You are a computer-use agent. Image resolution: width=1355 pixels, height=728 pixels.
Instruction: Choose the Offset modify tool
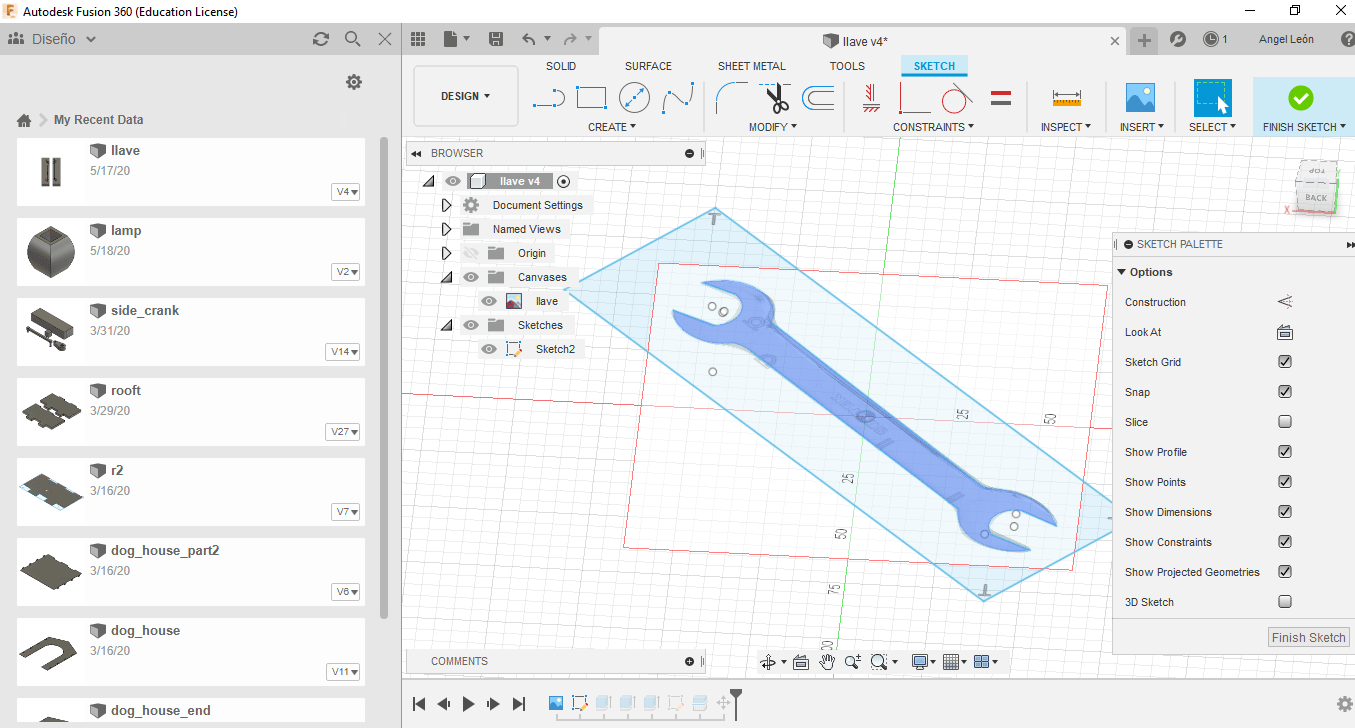[x=818, y=98]
